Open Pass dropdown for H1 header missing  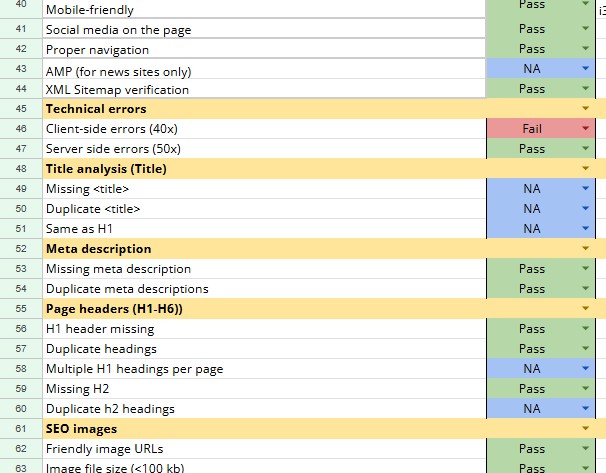585,328
